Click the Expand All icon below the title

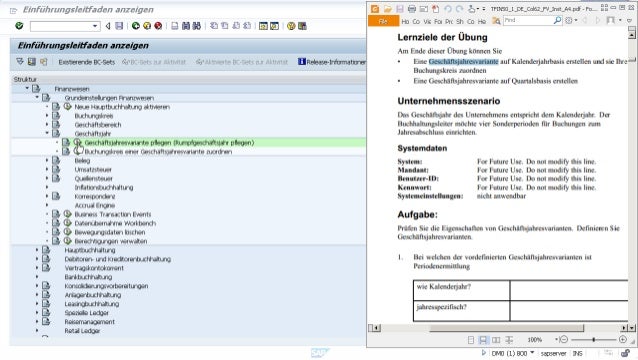(x=20, y=62)
